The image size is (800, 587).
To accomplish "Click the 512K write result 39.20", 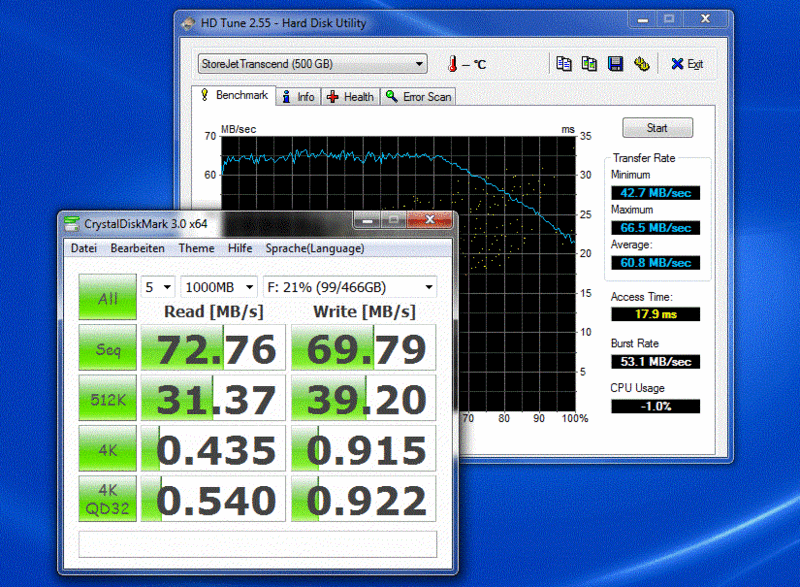I will (x=363, y=399).
